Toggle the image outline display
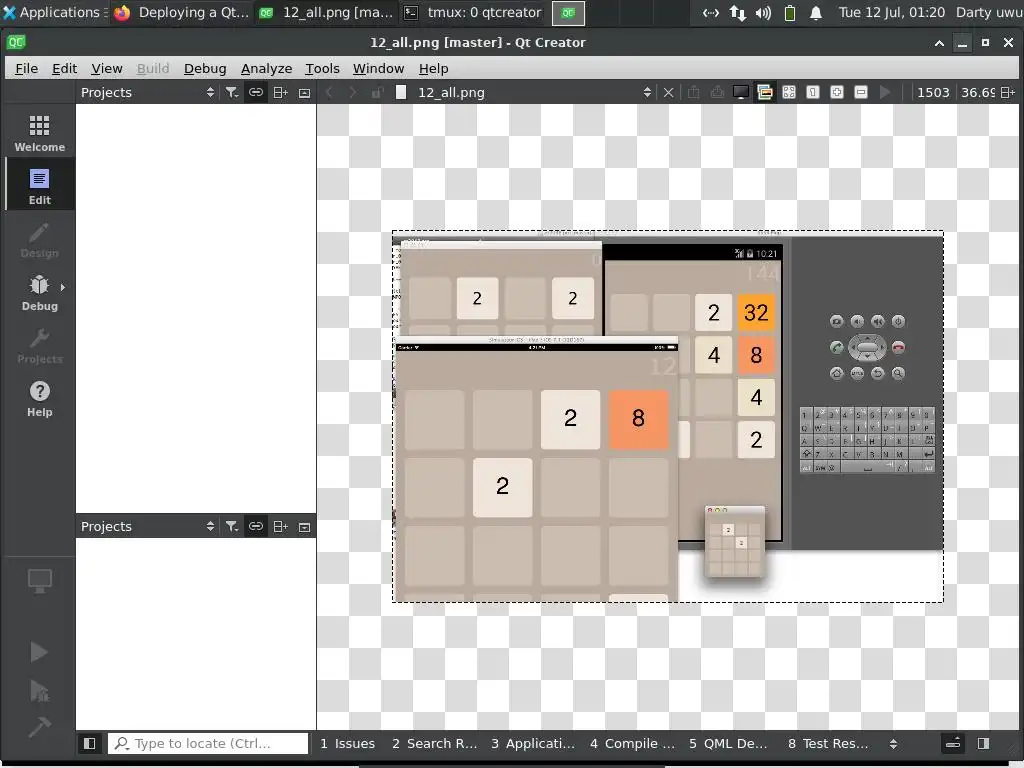The height and width of the screenshot is (768, 1024). (x=765, y=93)
